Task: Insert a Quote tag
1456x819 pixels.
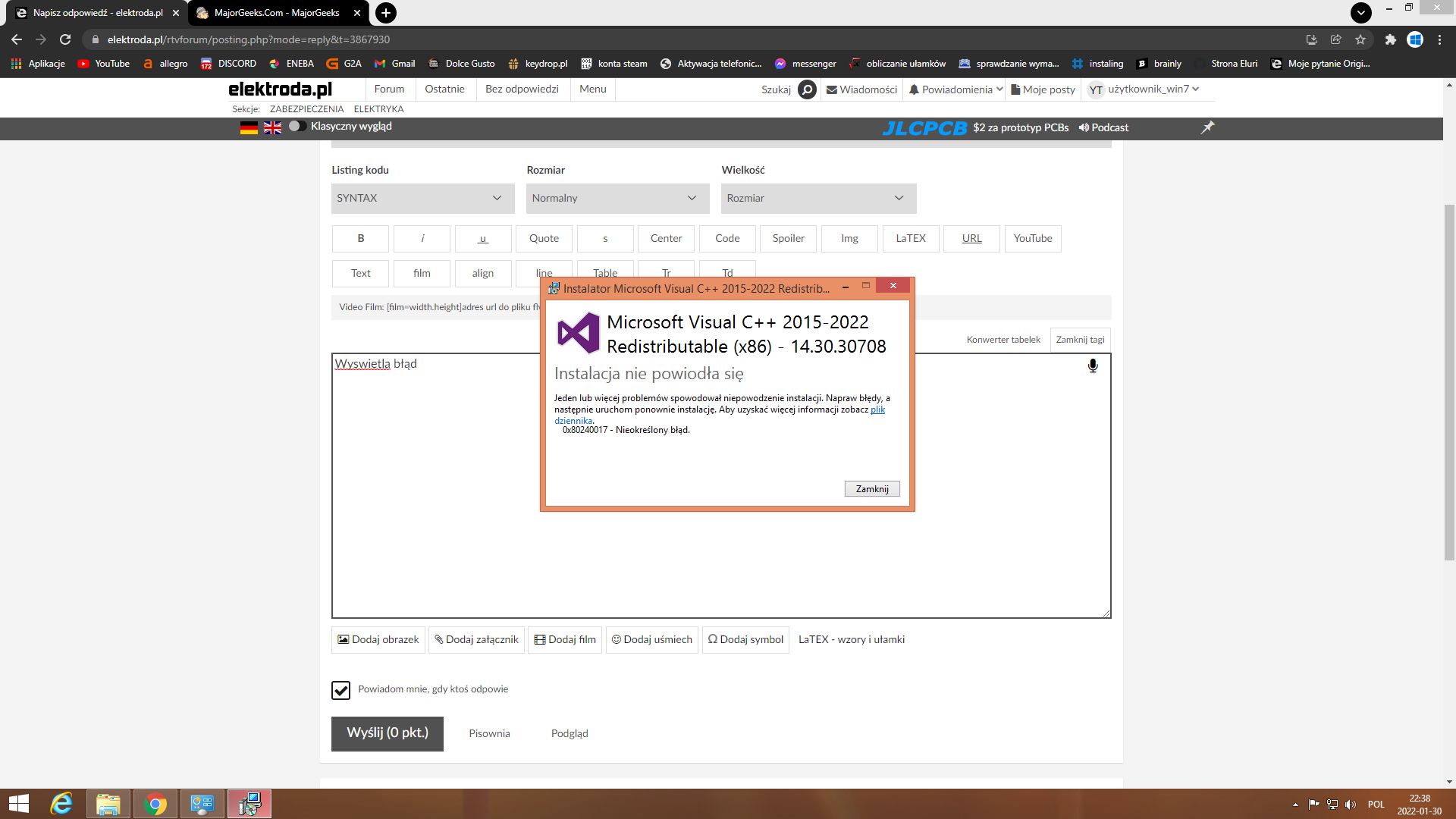Action: [544, 239]
